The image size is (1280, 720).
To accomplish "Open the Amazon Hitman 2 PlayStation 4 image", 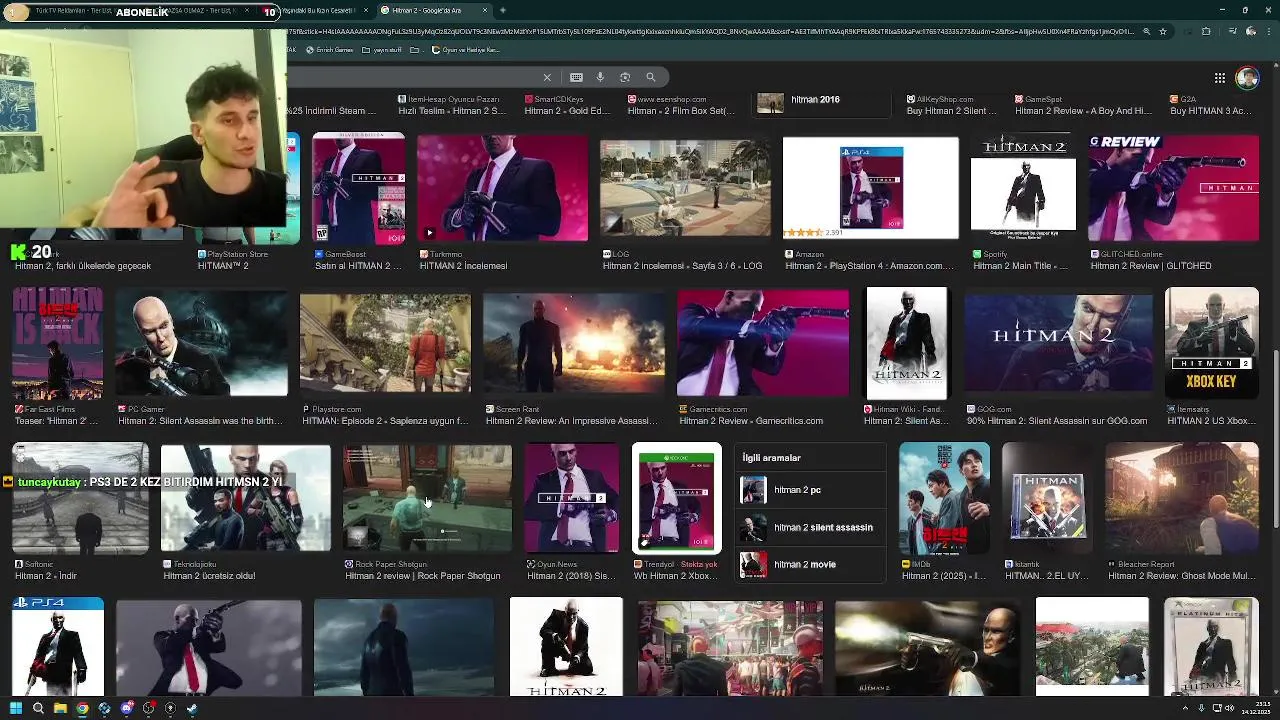I will tap(870, 188).
